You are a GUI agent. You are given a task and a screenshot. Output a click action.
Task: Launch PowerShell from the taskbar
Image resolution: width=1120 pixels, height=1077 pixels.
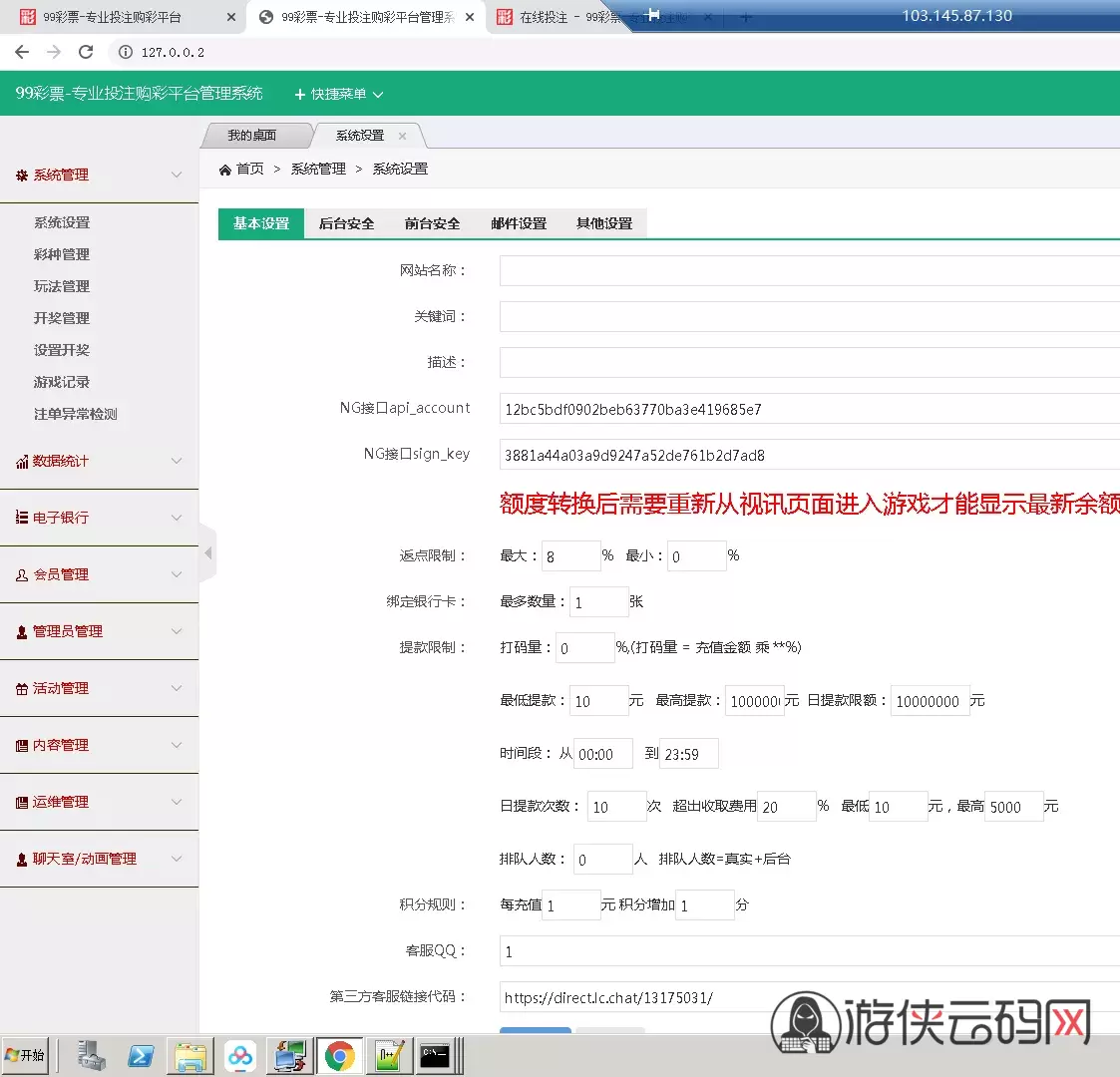141,1056
